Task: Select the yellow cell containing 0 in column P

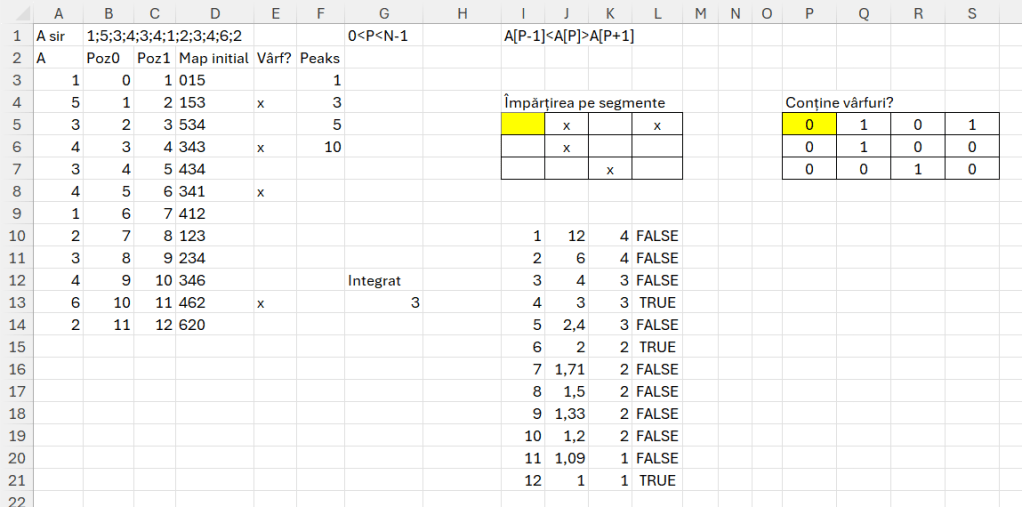Action: click(810, 125)
